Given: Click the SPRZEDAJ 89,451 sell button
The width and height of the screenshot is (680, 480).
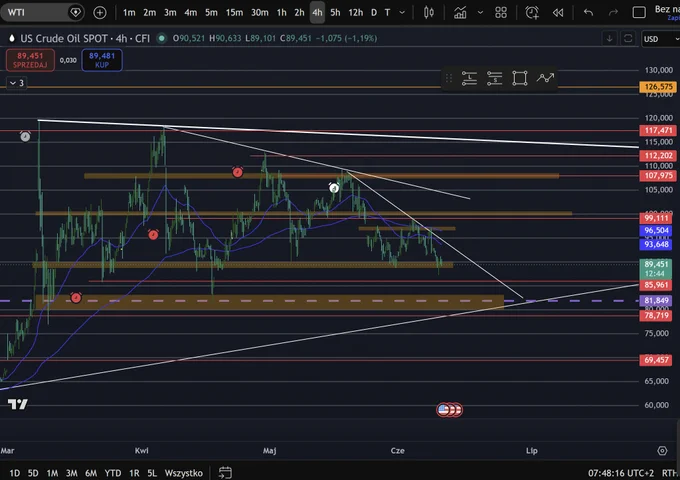Looking at the screenshot, I should coord(30,60).
